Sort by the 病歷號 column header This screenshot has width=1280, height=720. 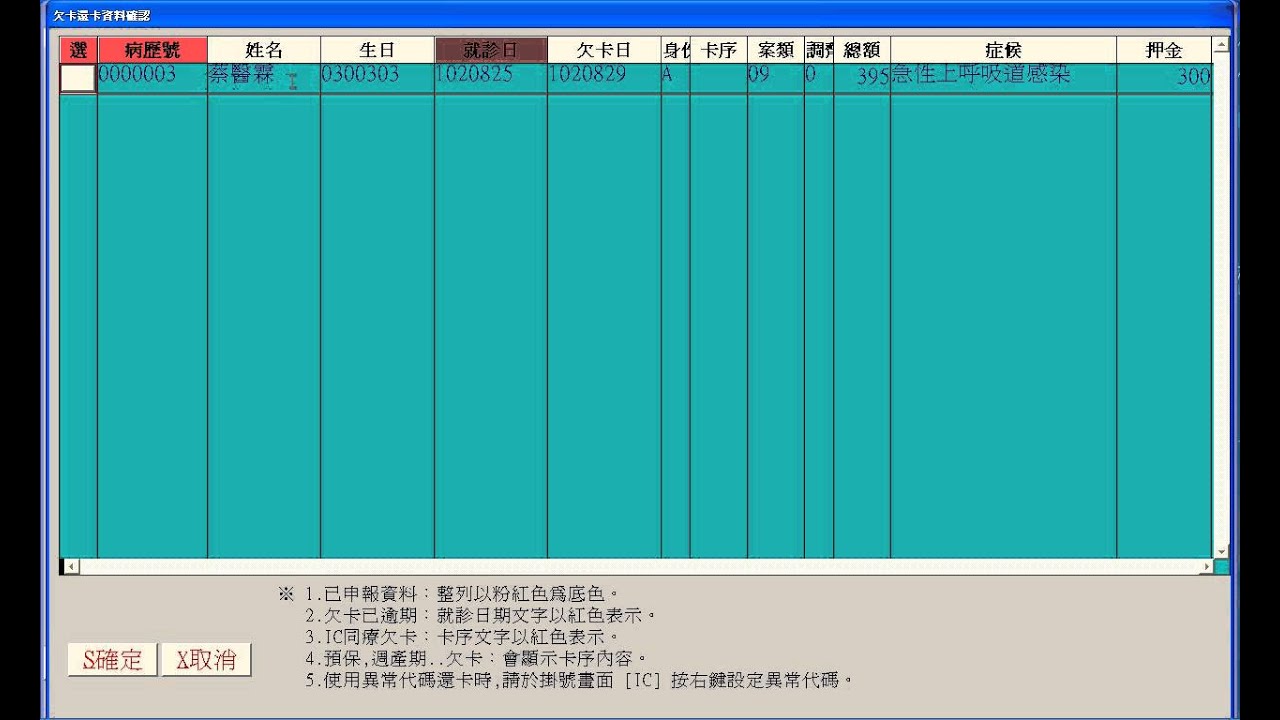pyautogui.click(x=152, y=50)
